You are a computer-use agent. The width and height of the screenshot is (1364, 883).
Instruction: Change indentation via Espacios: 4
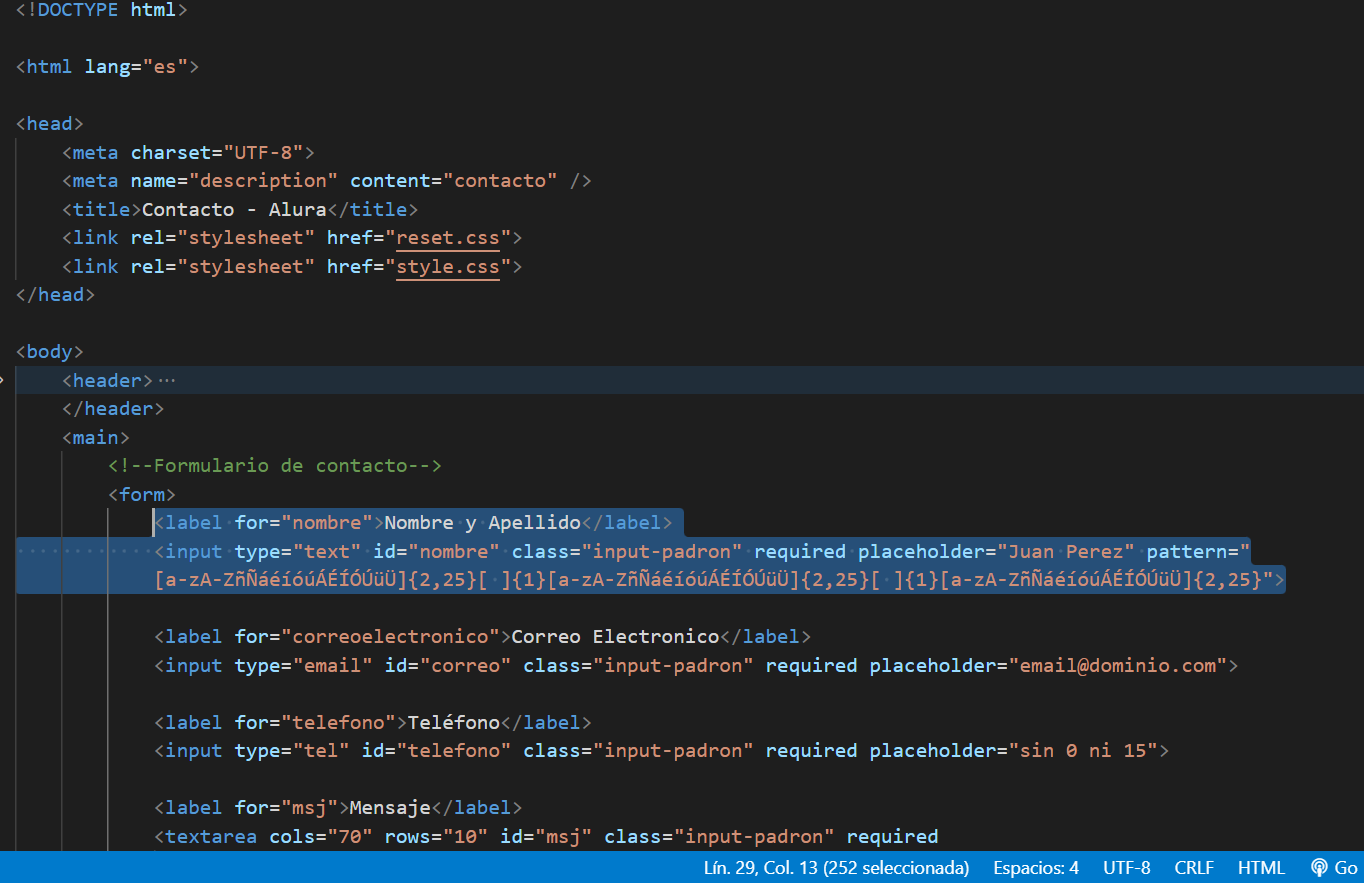tap(1036, 867)
